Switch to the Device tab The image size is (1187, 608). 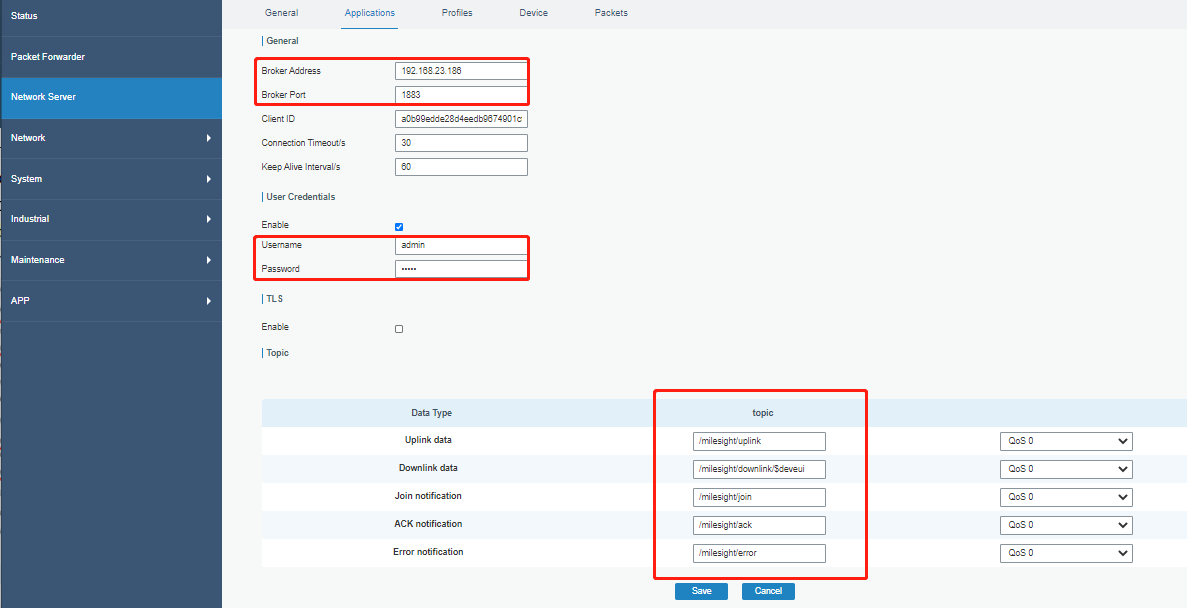(x=533, y=13)
